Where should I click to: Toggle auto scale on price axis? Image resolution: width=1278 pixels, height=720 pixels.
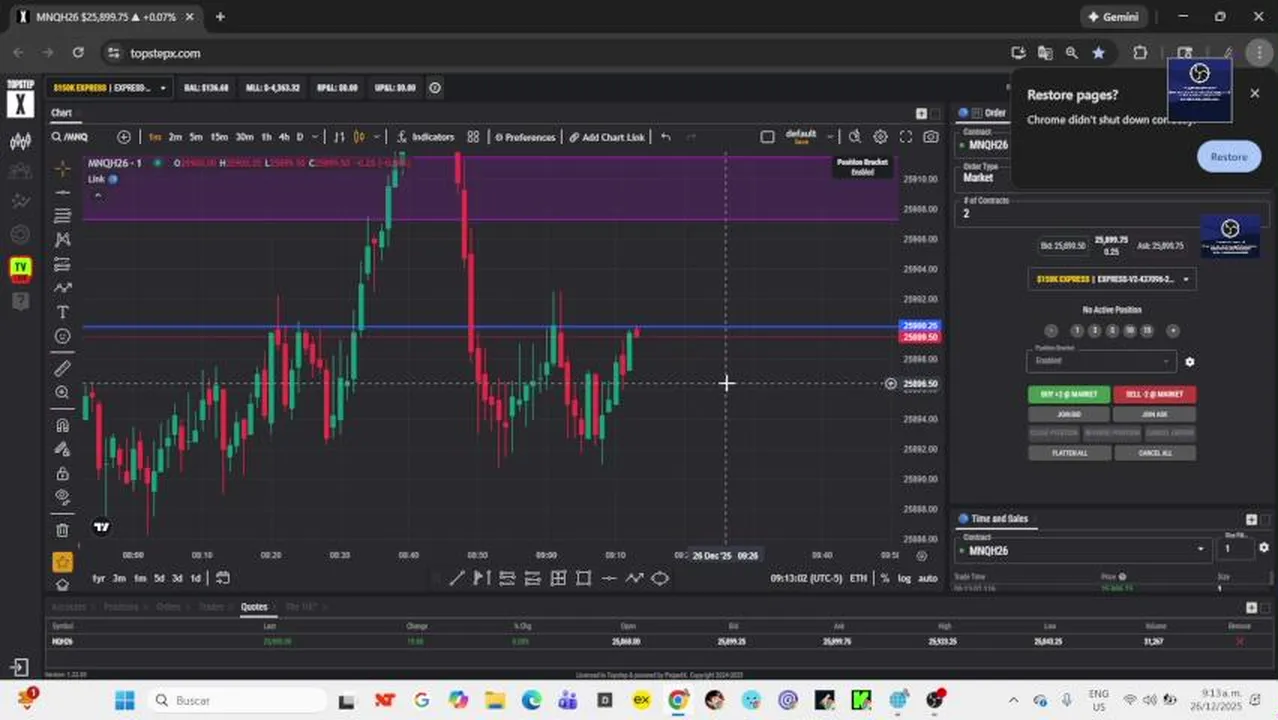(x=927, y=578)
